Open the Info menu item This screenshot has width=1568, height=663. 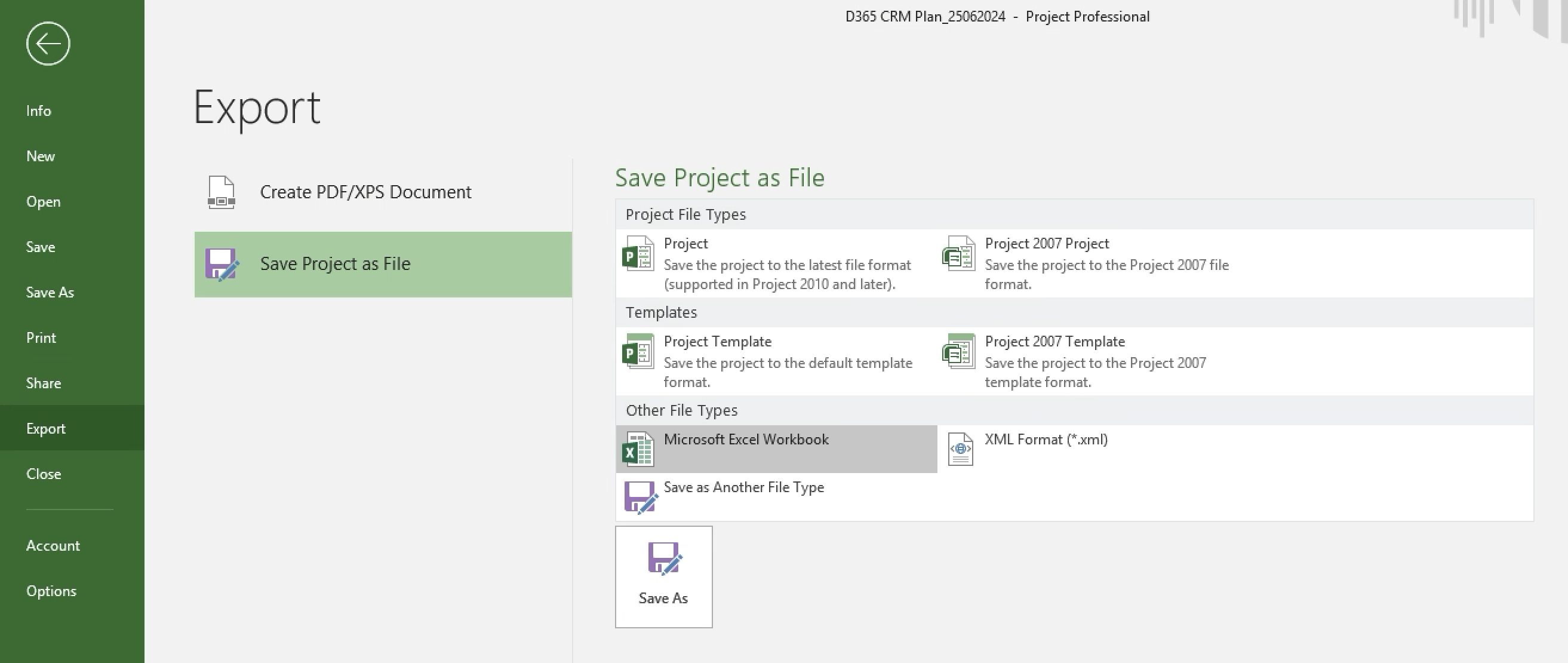(x=38, y=111)
